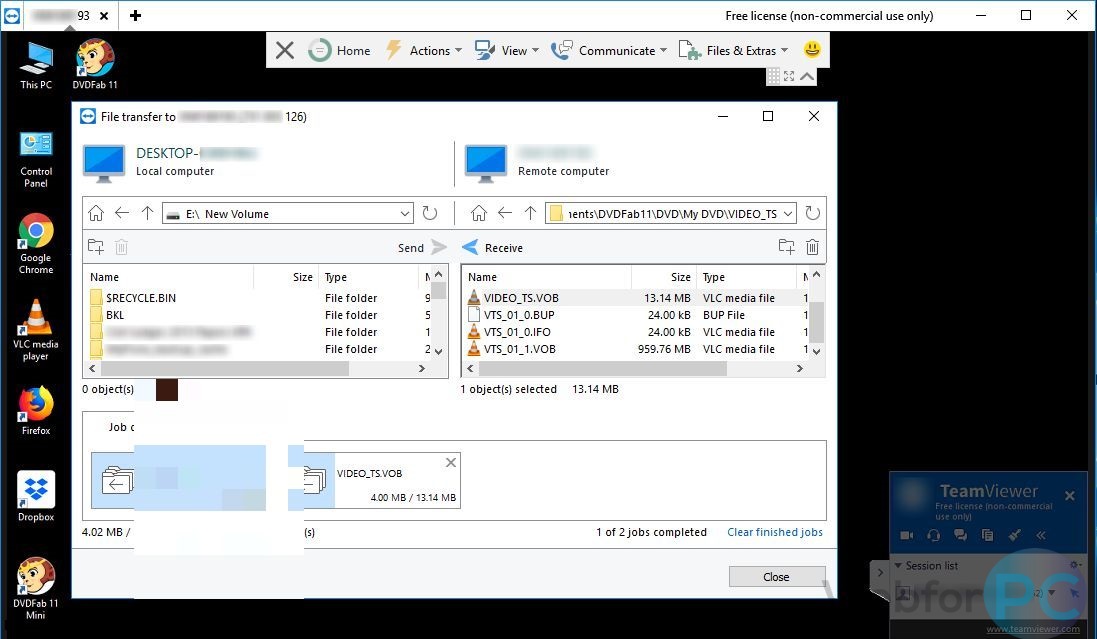This screenshot has height=639, width=1097.
Task: Open Dropbox desktop shortcut
Action: 36,496
